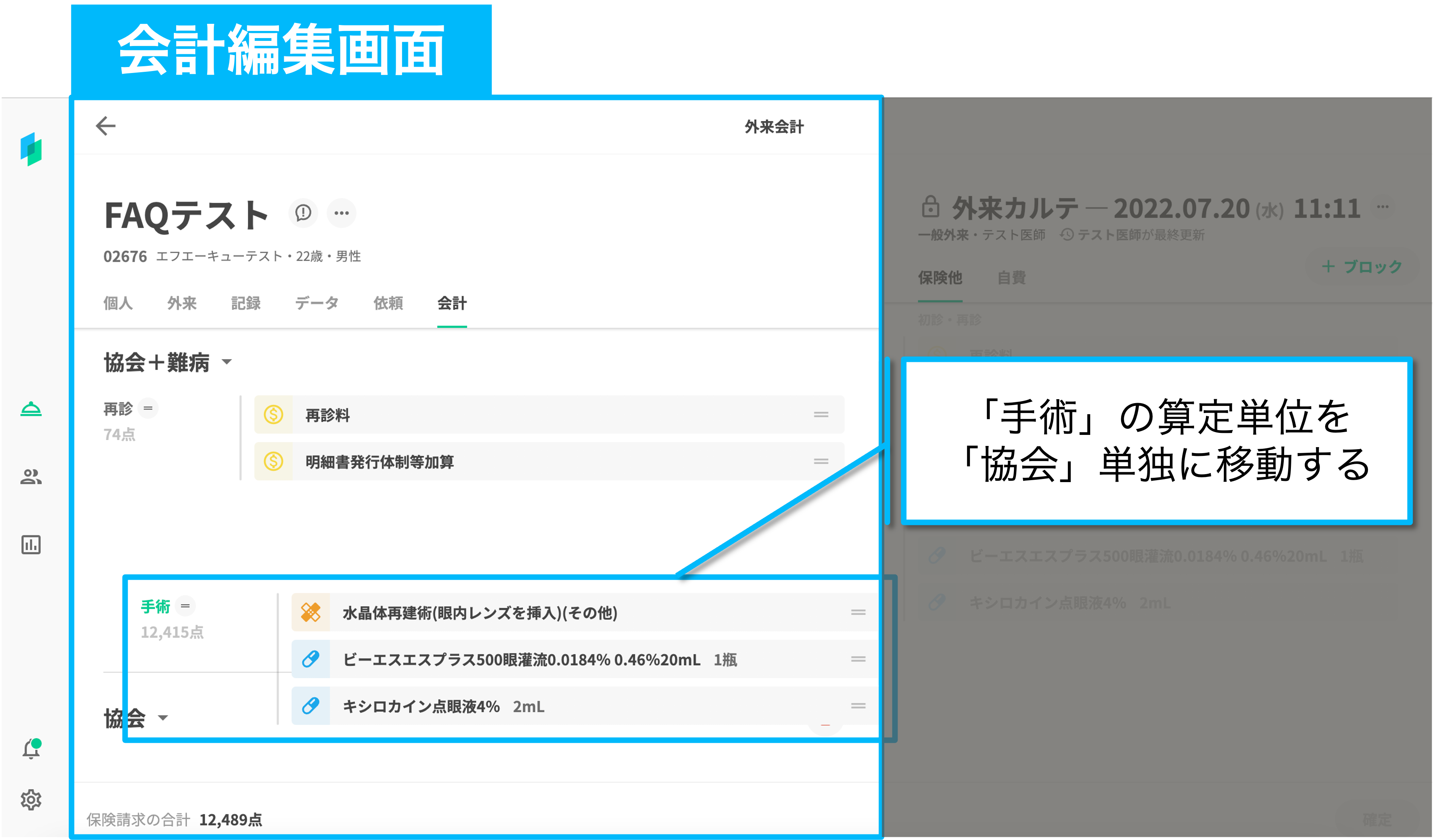Open the データ tab
Viewport: 1433px width, 840px height.
click(x=317, y=303)
